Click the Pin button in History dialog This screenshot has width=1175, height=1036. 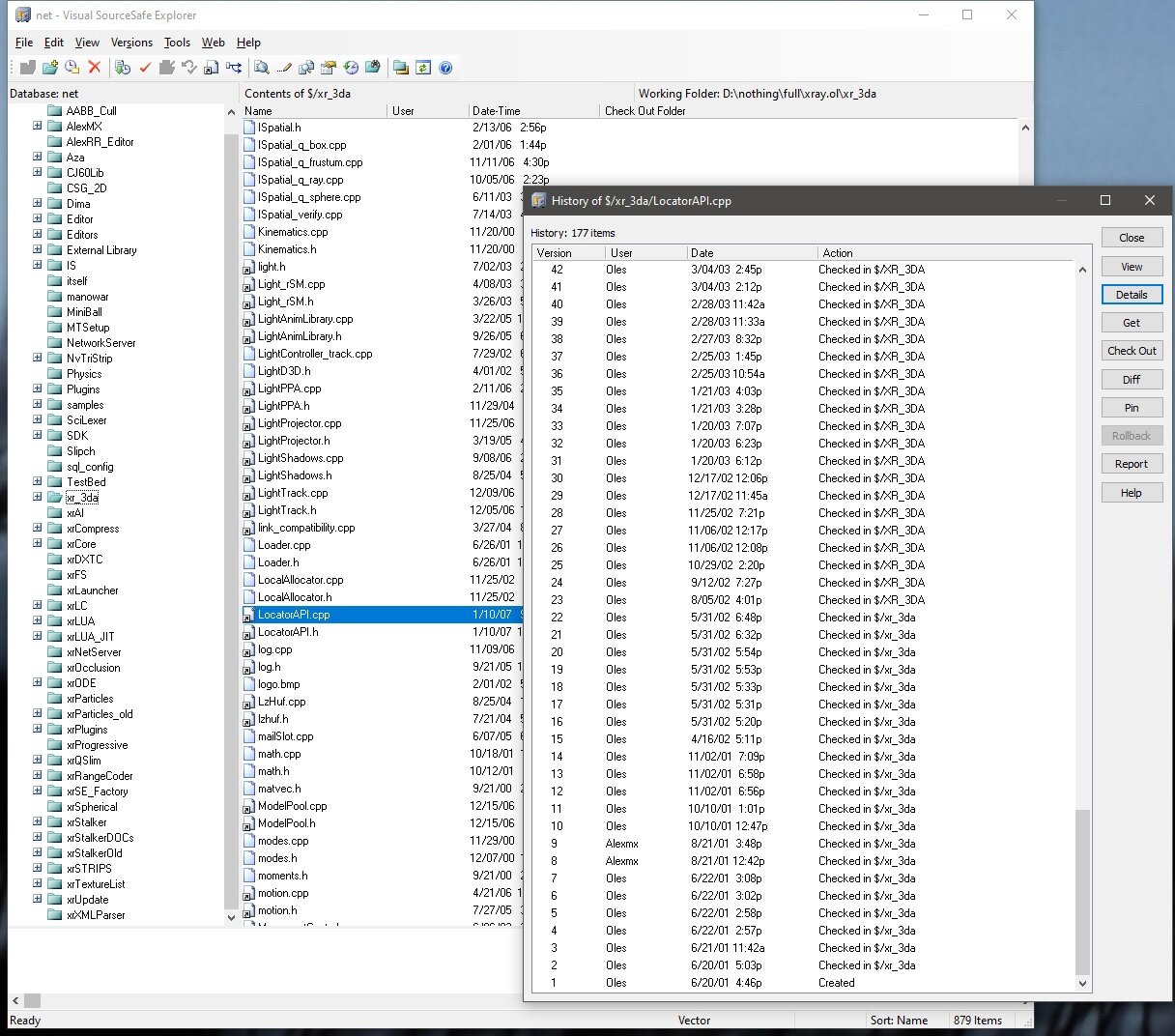(x=1132, y=408)
